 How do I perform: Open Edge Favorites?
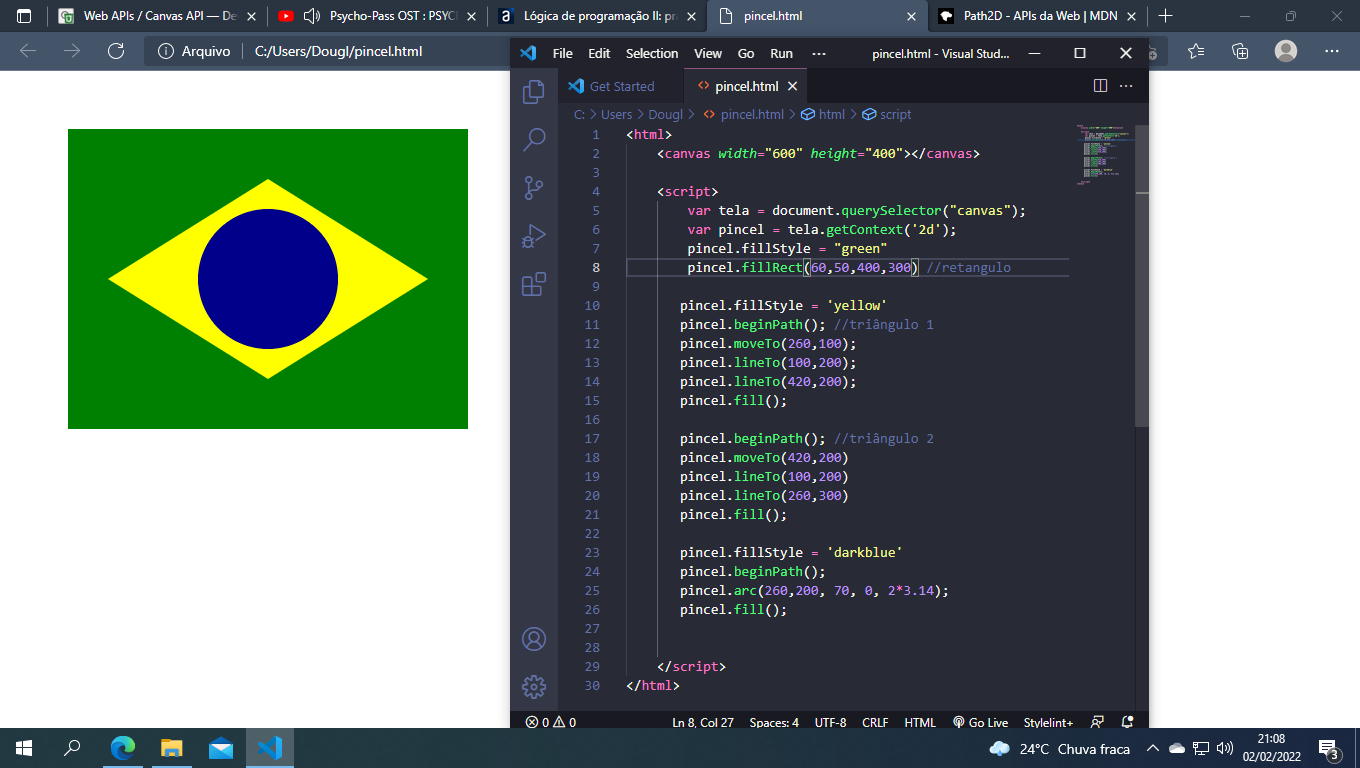[1196, 51]
